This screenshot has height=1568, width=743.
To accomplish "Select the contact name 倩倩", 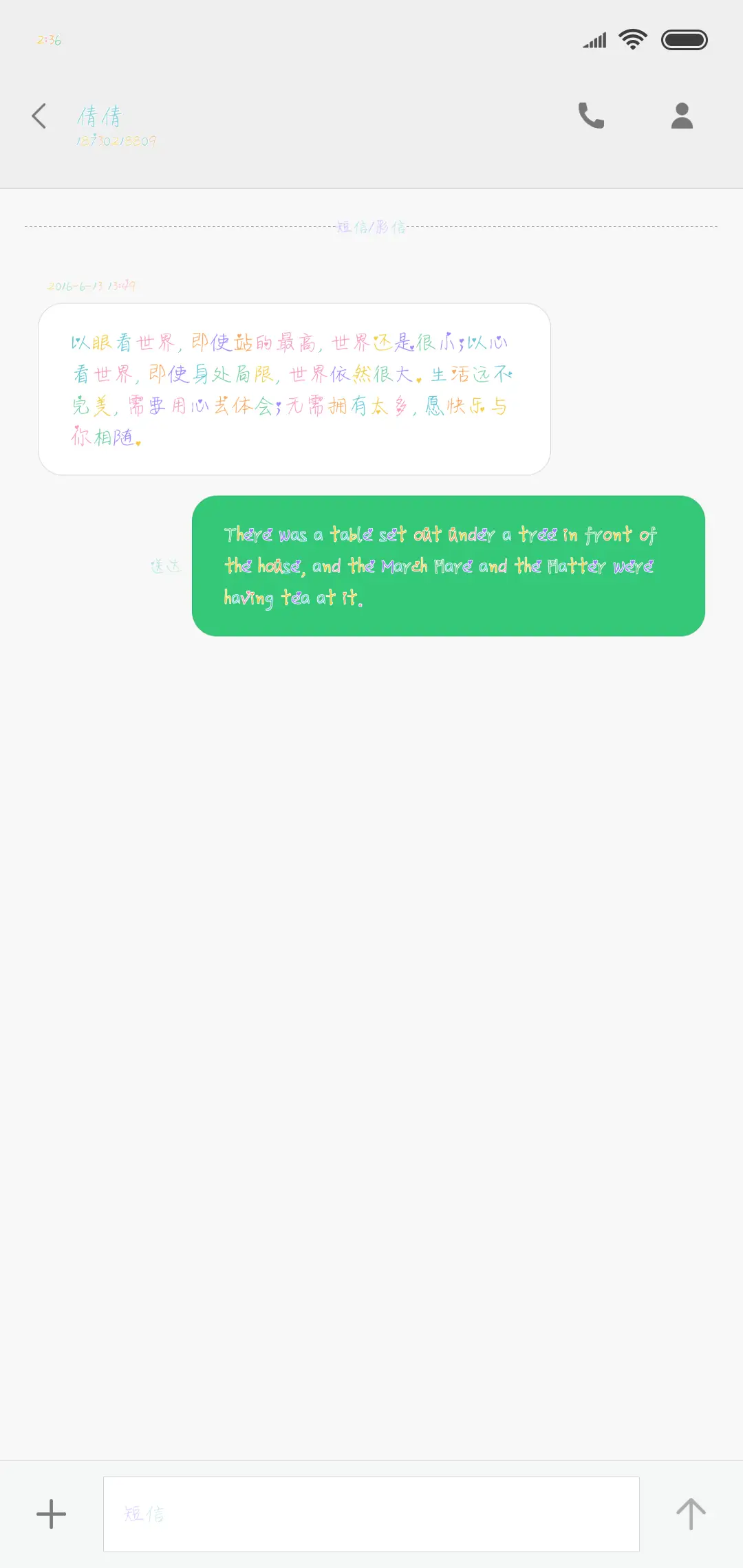I will pos(100,116).
